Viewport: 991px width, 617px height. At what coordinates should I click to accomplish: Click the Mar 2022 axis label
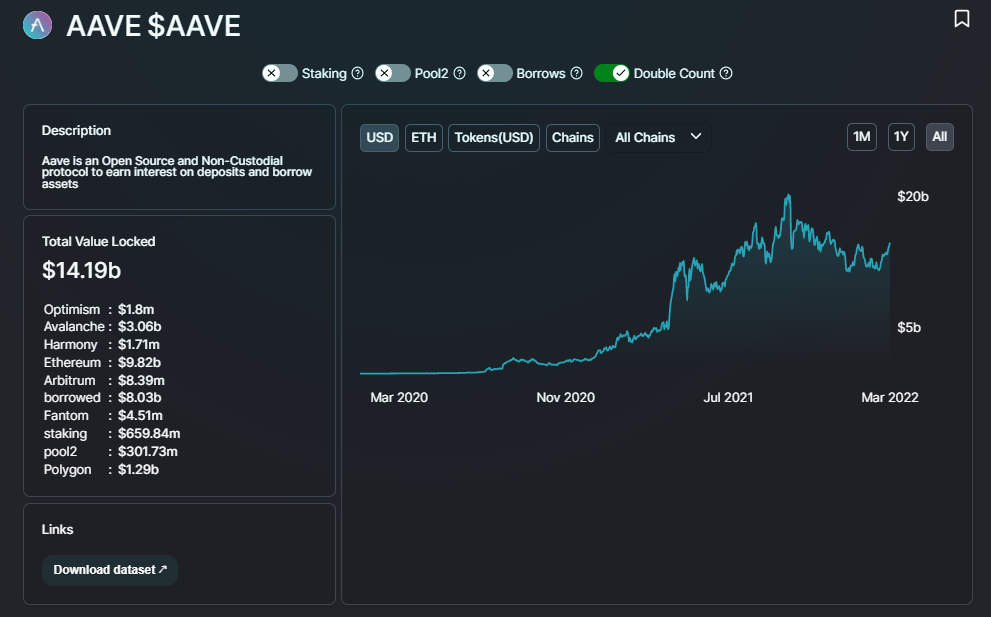(x=890, y=398)
